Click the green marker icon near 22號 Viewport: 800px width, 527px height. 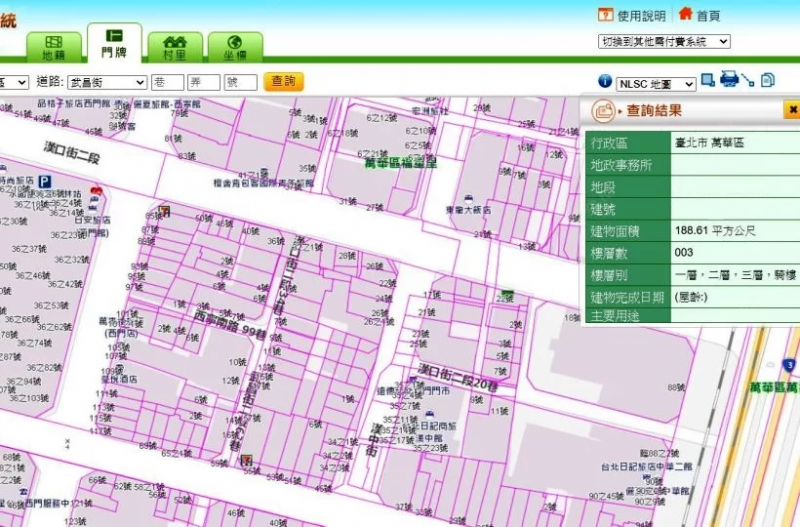[x=507, y=293]
